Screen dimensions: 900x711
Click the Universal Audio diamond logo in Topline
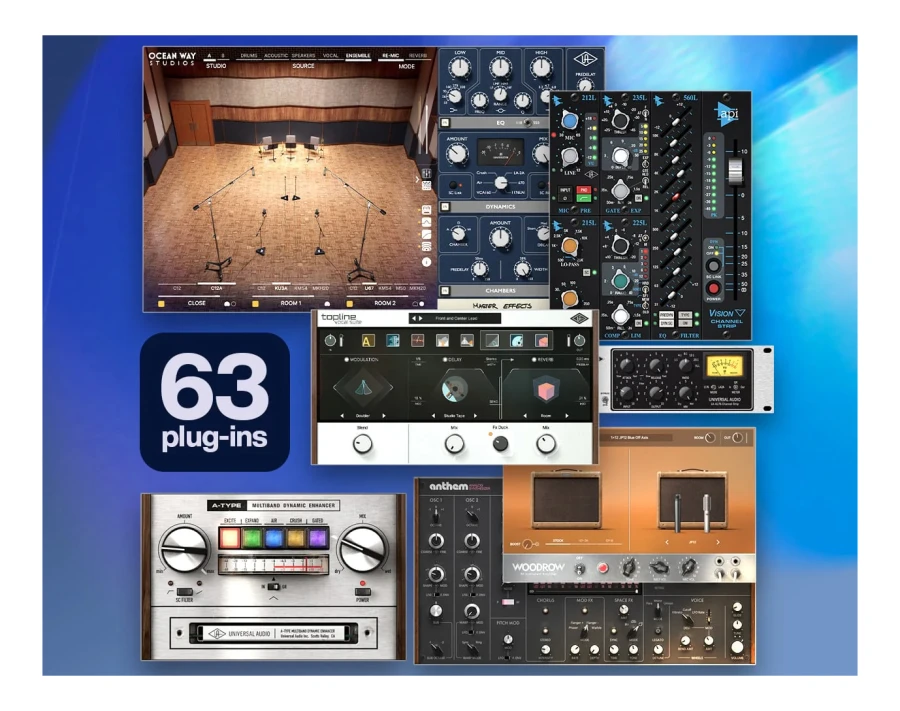tap(579, 318)
